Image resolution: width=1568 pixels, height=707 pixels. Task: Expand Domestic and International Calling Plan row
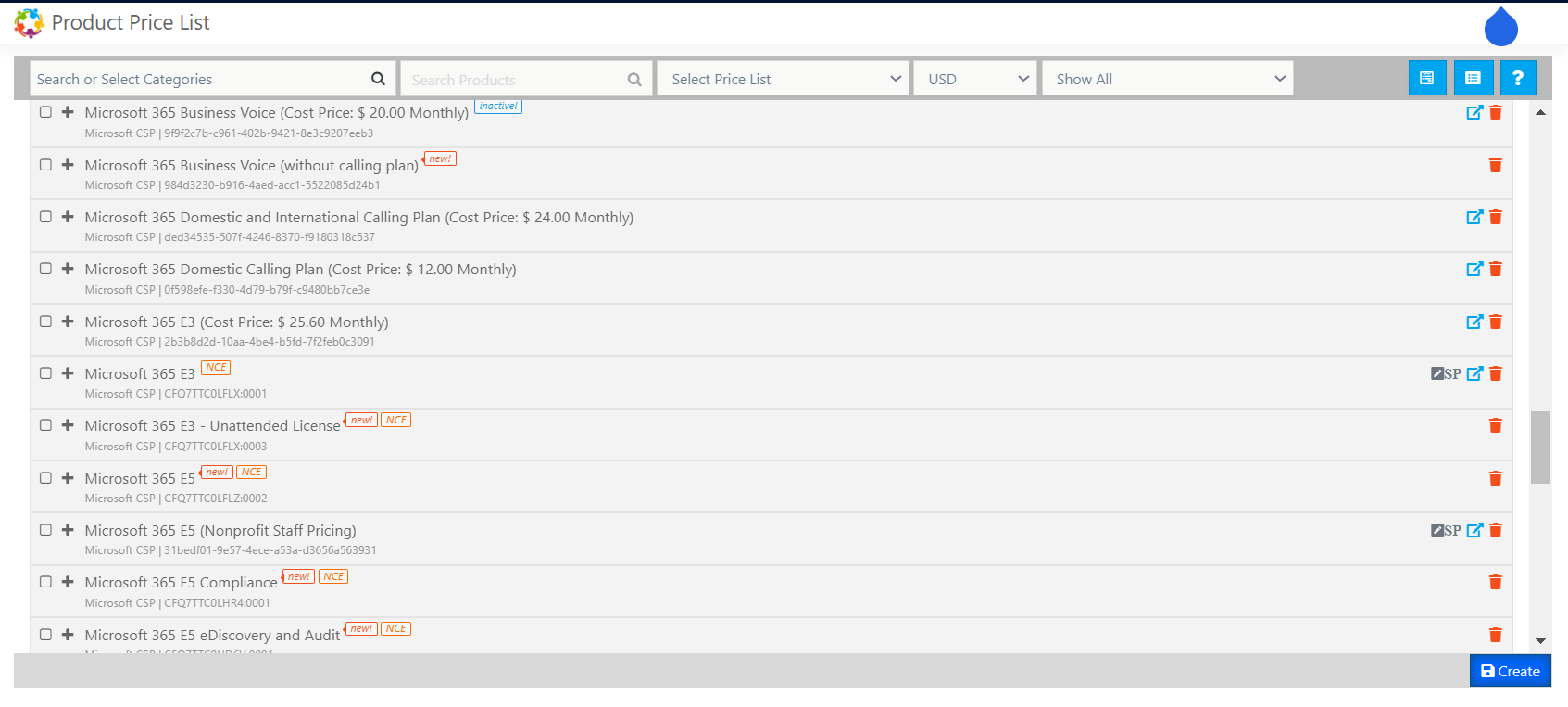click(68, 217)
